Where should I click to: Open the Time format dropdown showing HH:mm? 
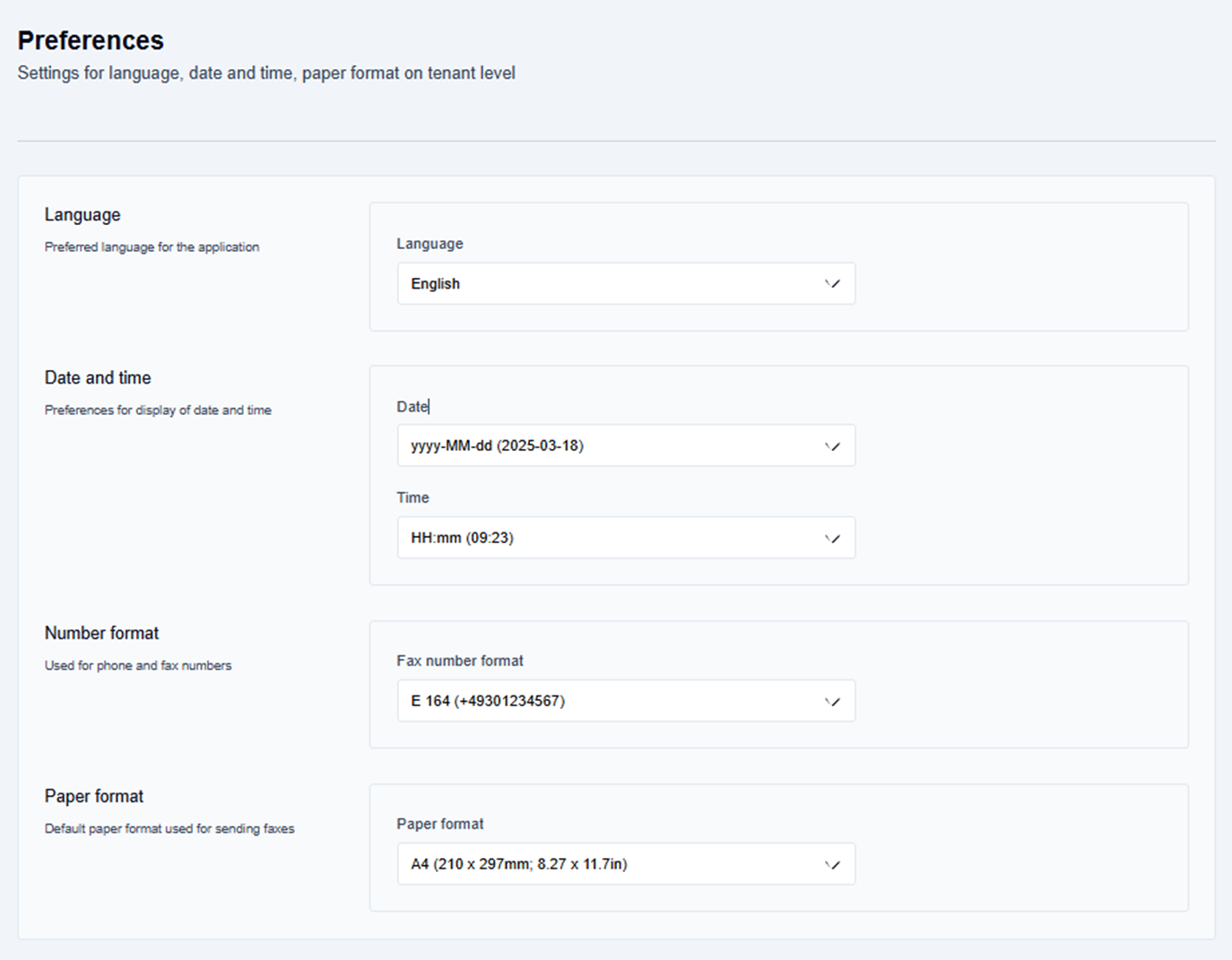point(625,538)
